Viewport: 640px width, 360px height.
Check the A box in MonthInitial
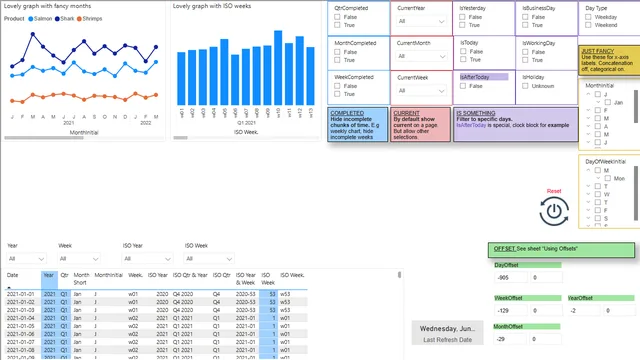(x=598, y=127)
